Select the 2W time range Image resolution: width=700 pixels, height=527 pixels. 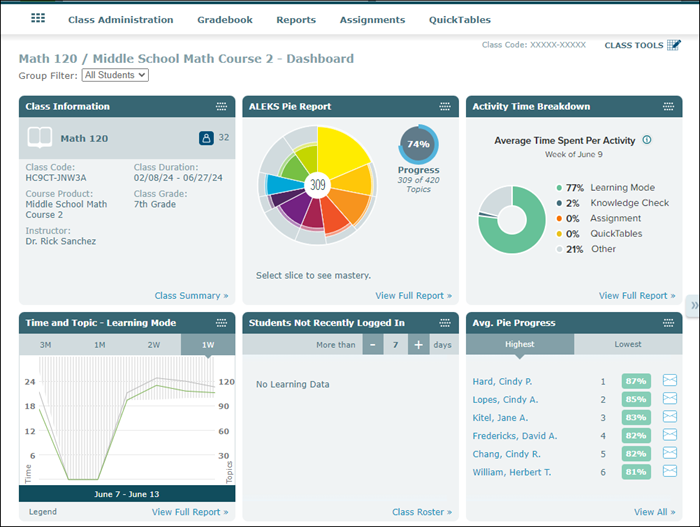(153, 344)
